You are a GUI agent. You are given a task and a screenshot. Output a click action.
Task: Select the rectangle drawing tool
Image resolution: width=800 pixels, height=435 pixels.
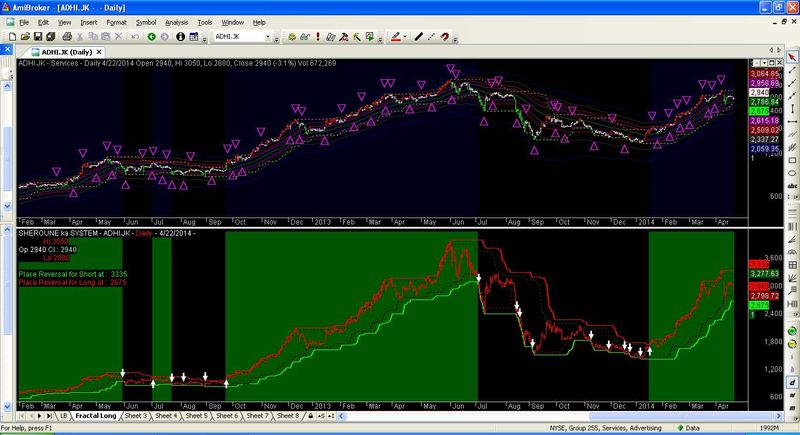(x=792, y=160)
